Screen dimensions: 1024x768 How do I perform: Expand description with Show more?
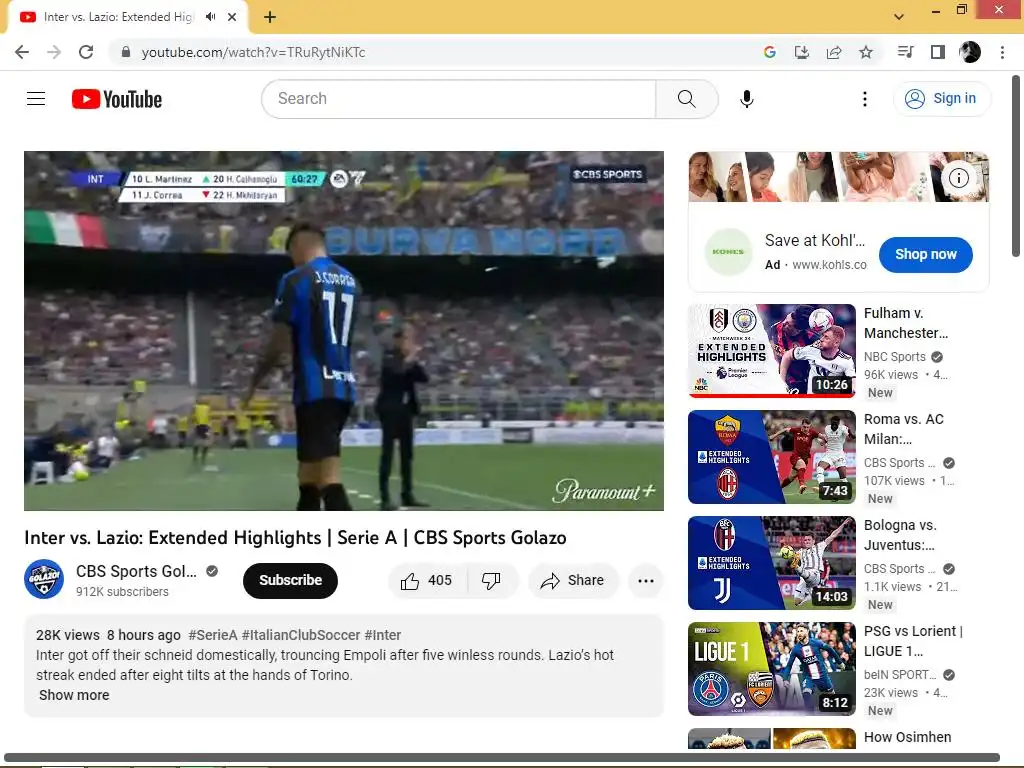(74, 695)
